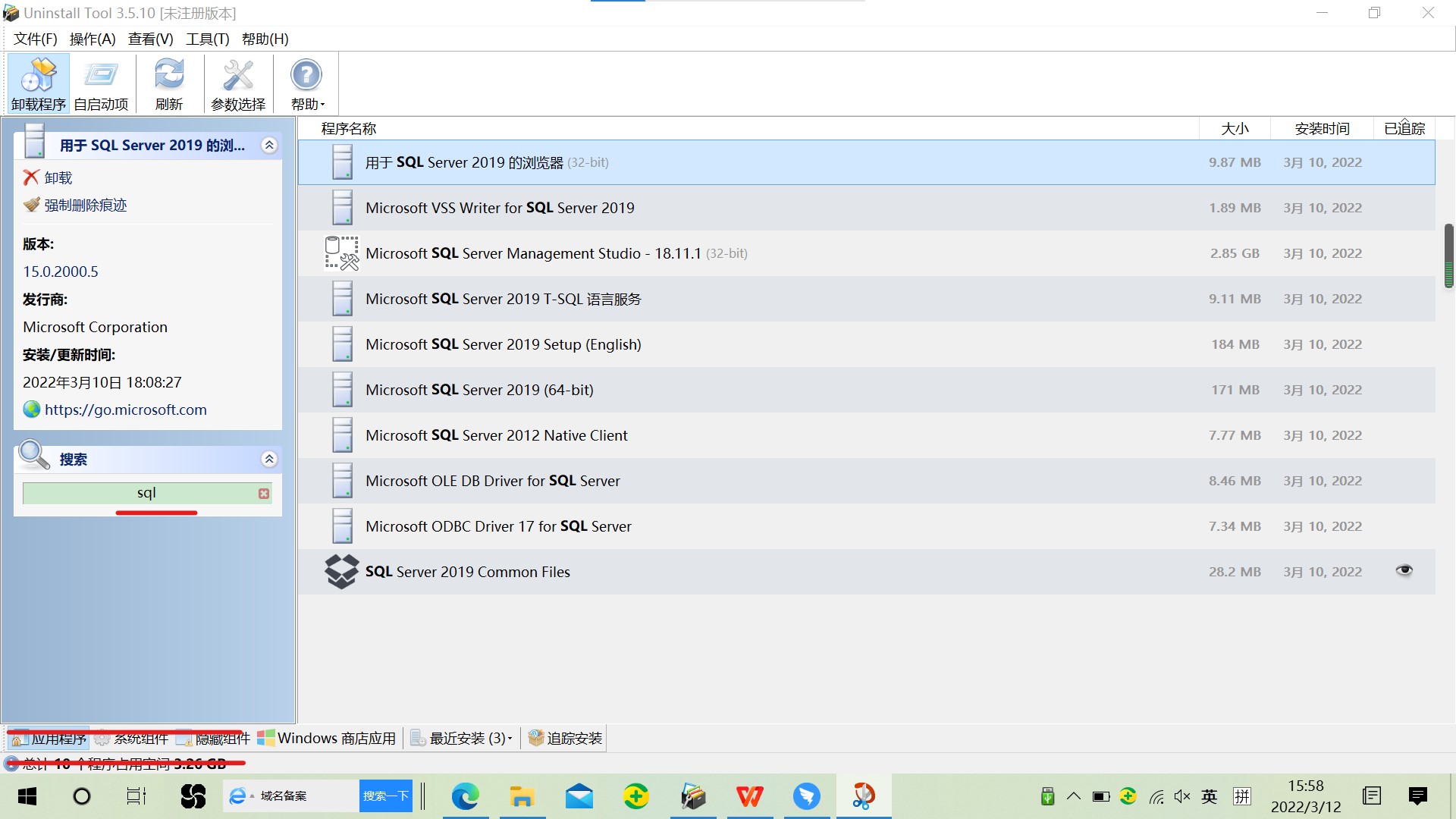Open File Explorer from taskbar
The height and width of the screenshot is (819, 1456).
[522, 796]
